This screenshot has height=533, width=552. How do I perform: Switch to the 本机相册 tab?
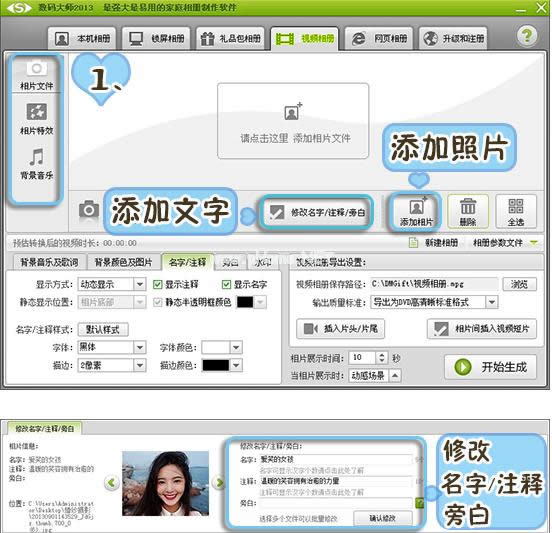click(x=82, y=38)
